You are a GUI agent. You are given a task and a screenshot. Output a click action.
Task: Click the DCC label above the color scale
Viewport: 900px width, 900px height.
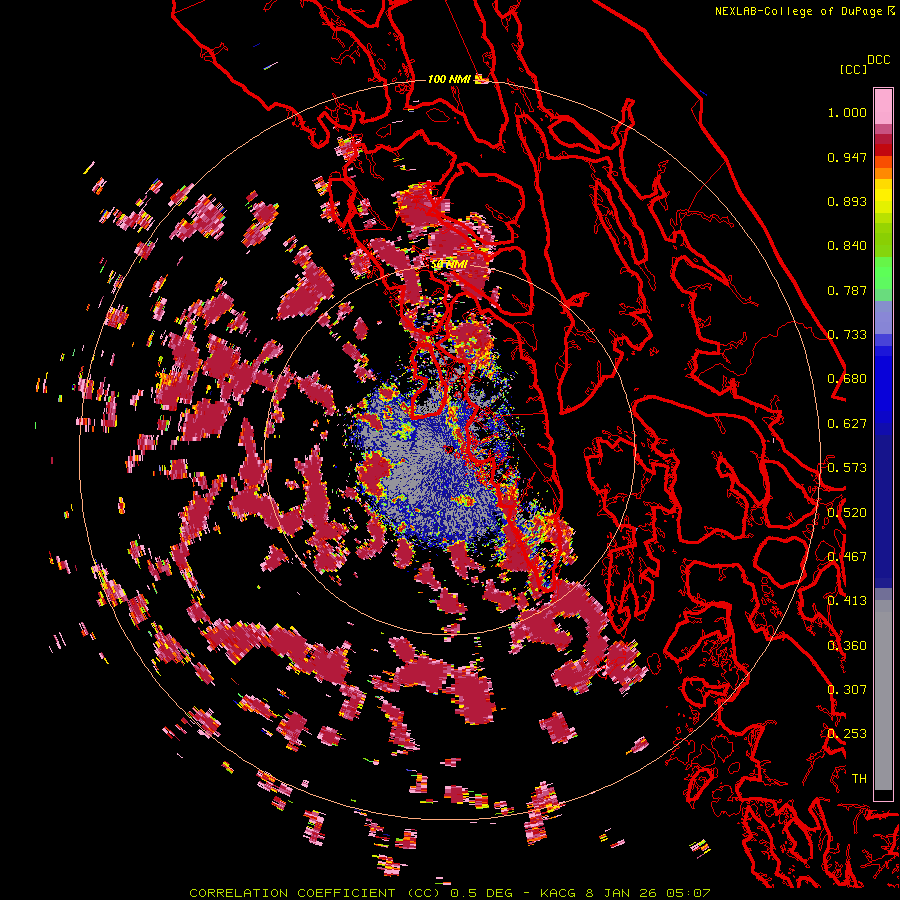[x=879, y=60]
